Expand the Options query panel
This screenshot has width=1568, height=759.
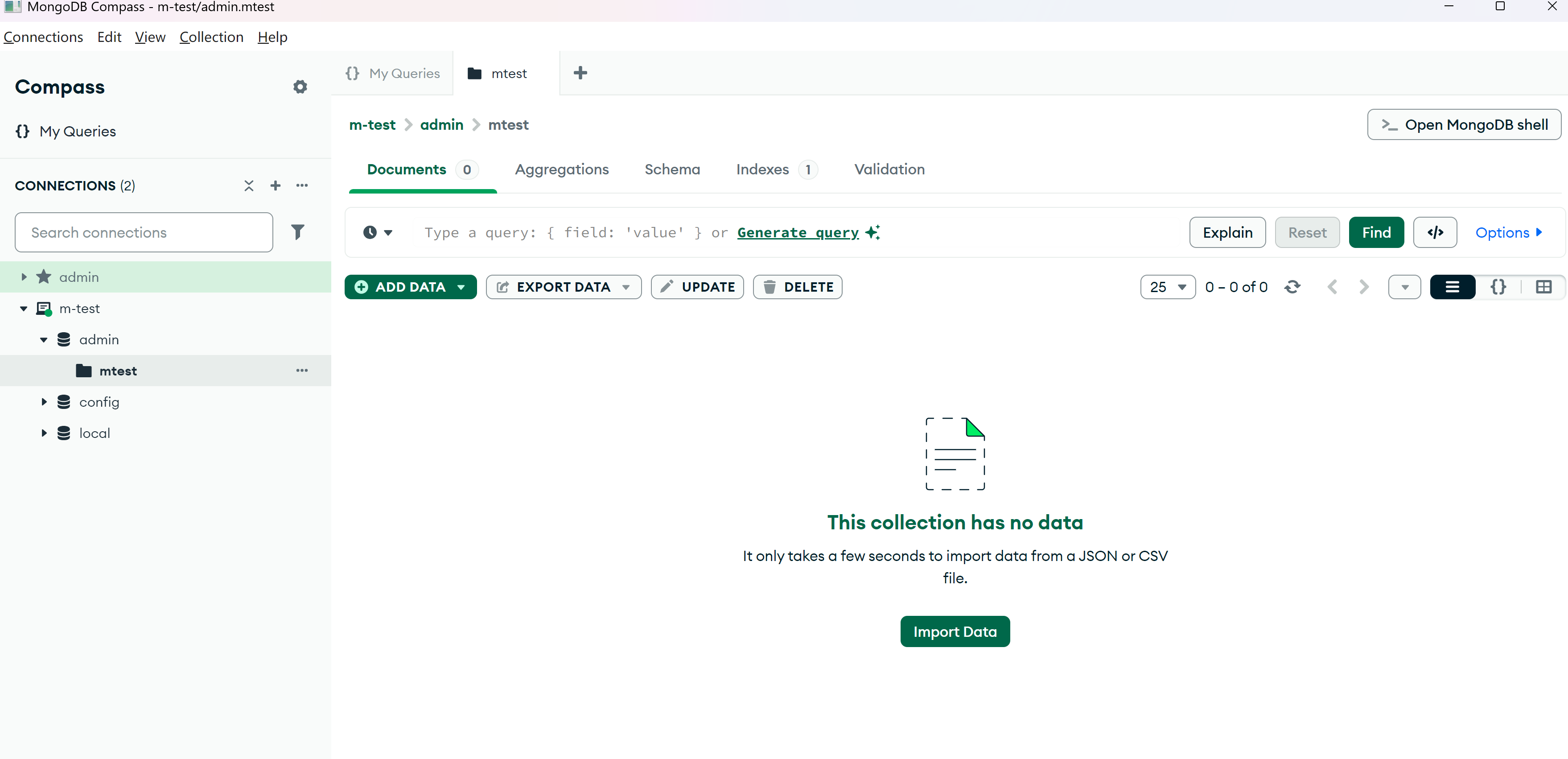[x=1508, y=232]
